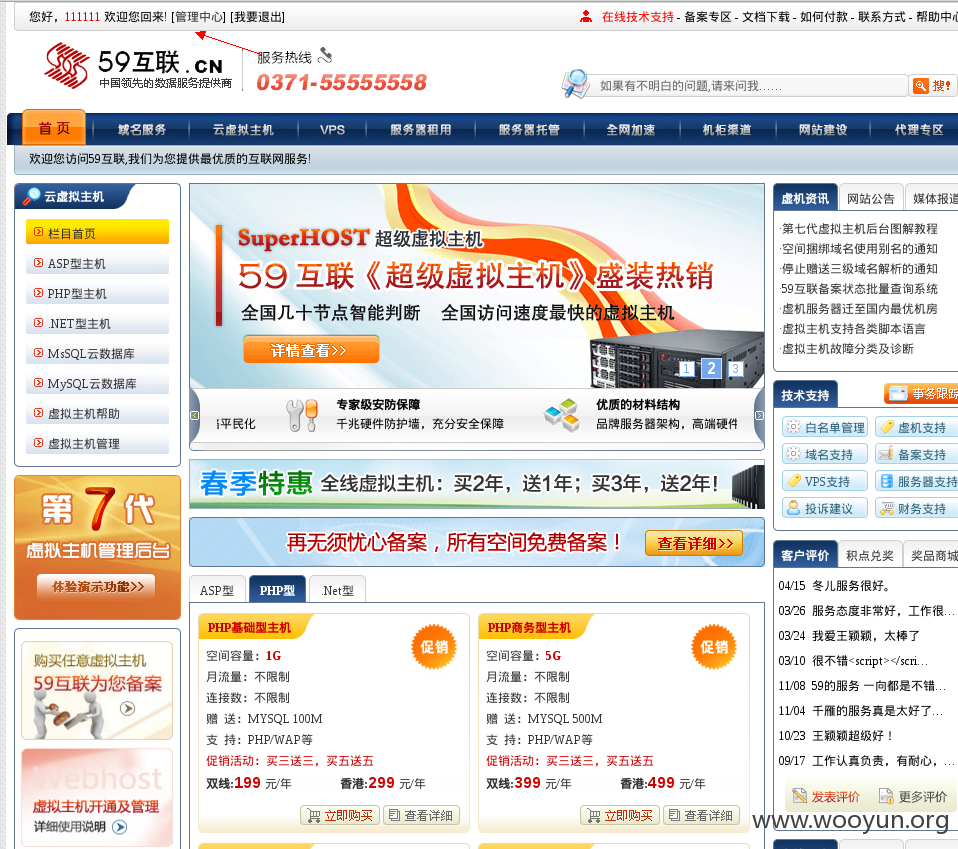Open 服务器托管 navigation menu
Image resolution: width=958 pixels, height=849 pixels.
click(529, 129)
